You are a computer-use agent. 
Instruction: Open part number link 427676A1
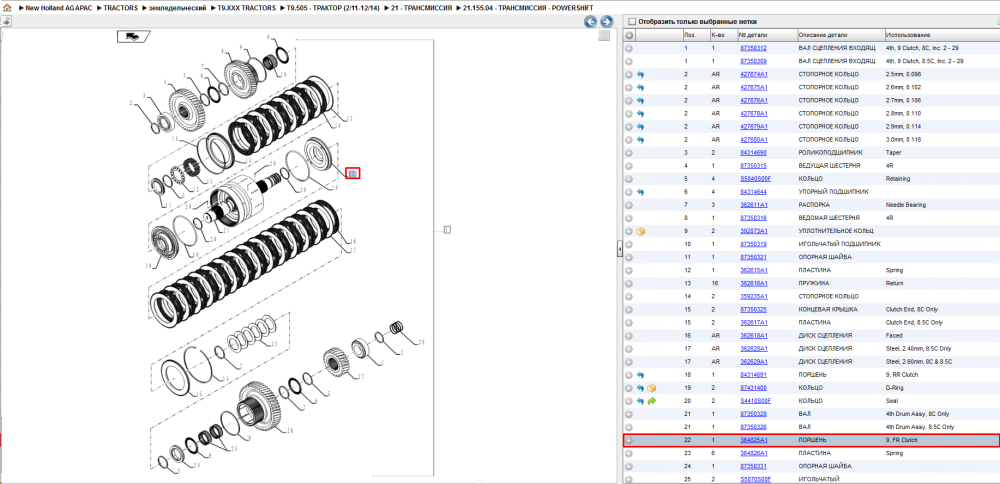coord(754,101)
